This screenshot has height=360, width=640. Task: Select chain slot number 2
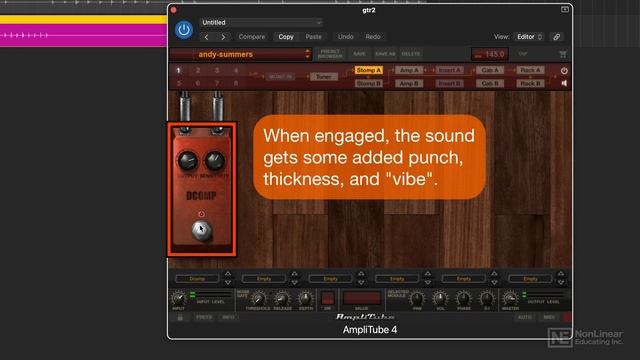(198, 70)
